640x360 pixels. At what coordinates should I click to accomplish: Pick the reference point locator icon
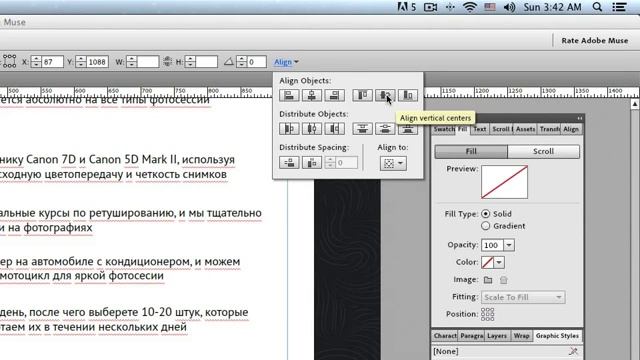(9, 61)
